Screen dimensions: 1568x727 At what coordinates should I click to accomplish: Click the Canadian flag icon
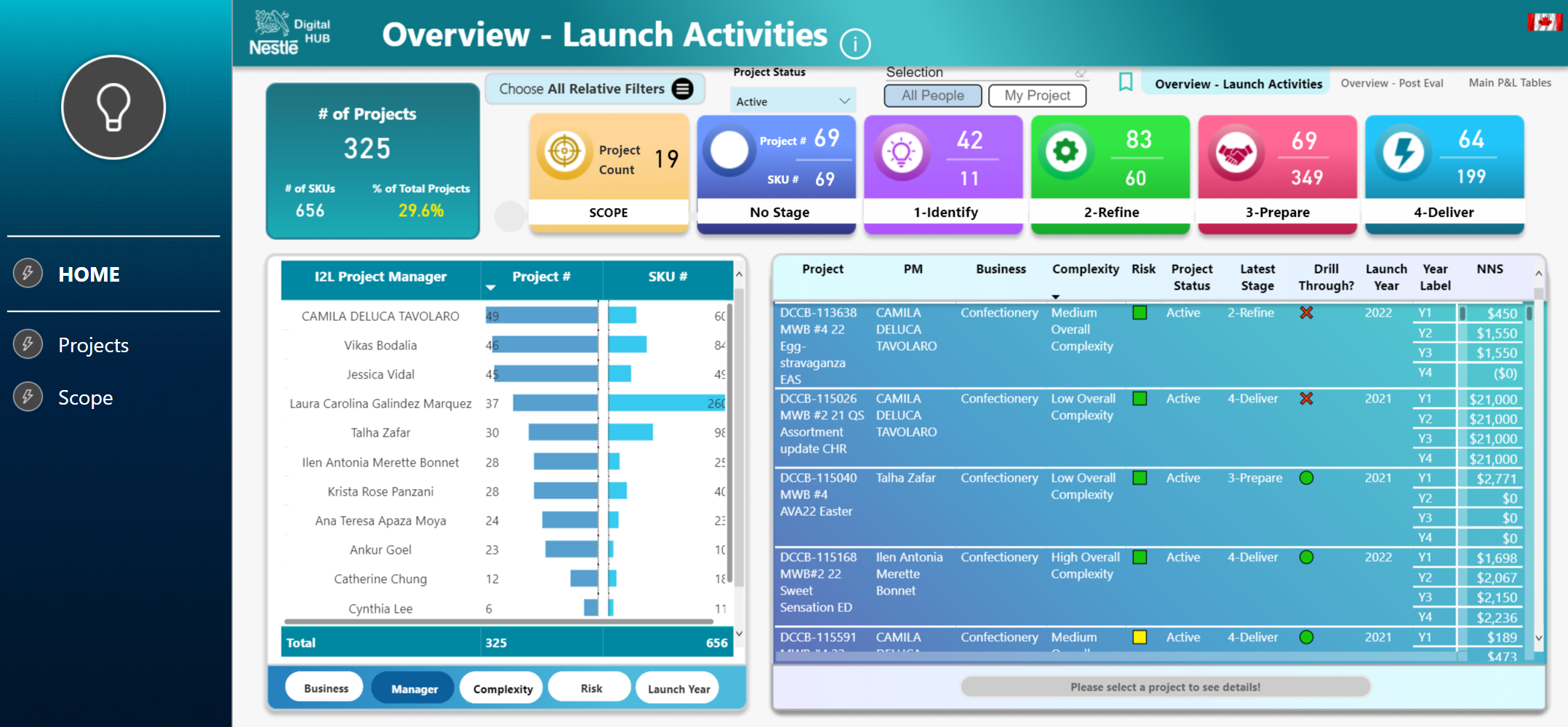coord(1544,22)
